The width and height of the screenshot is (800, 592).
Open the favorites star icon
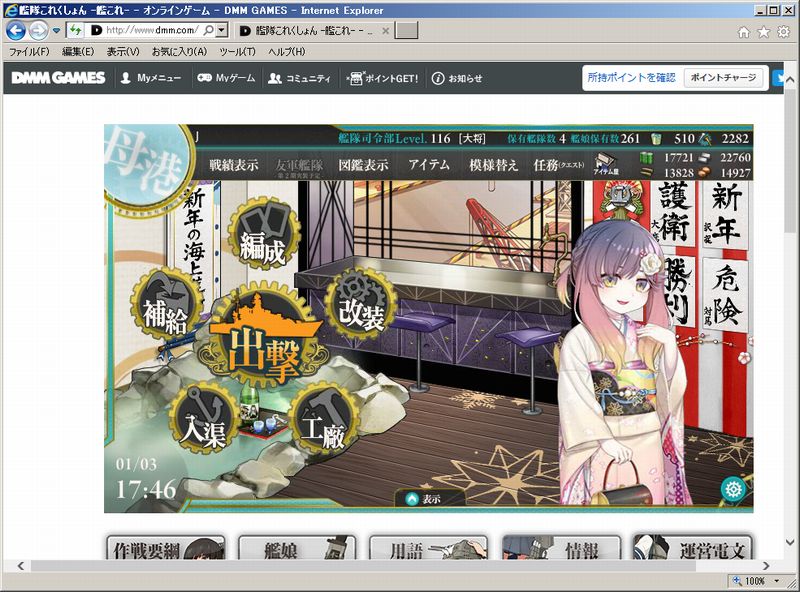pyautogui.click(x=763, y=32)
